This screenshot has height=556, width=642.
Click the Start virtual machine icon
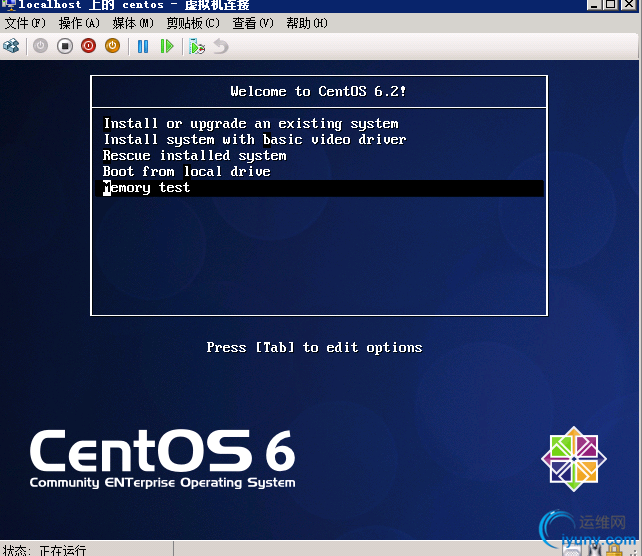pos(40,46)
